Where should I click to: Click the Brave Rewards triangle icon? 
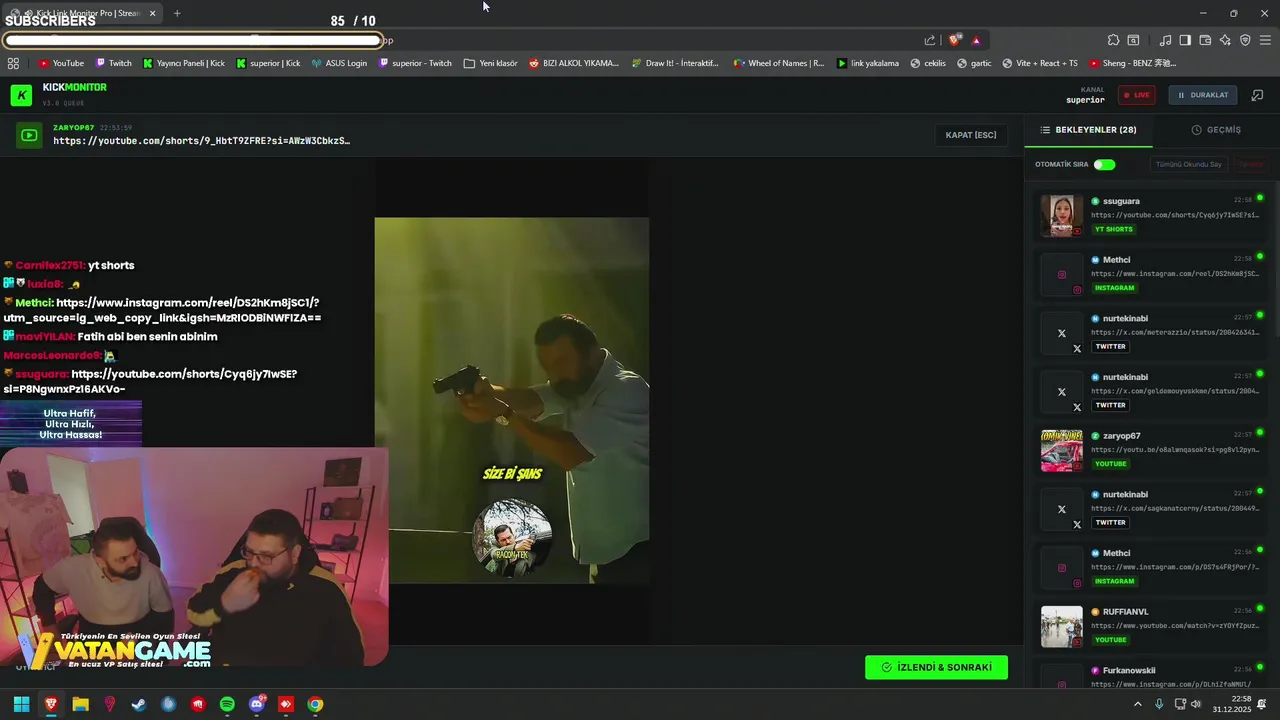[976, 40]
